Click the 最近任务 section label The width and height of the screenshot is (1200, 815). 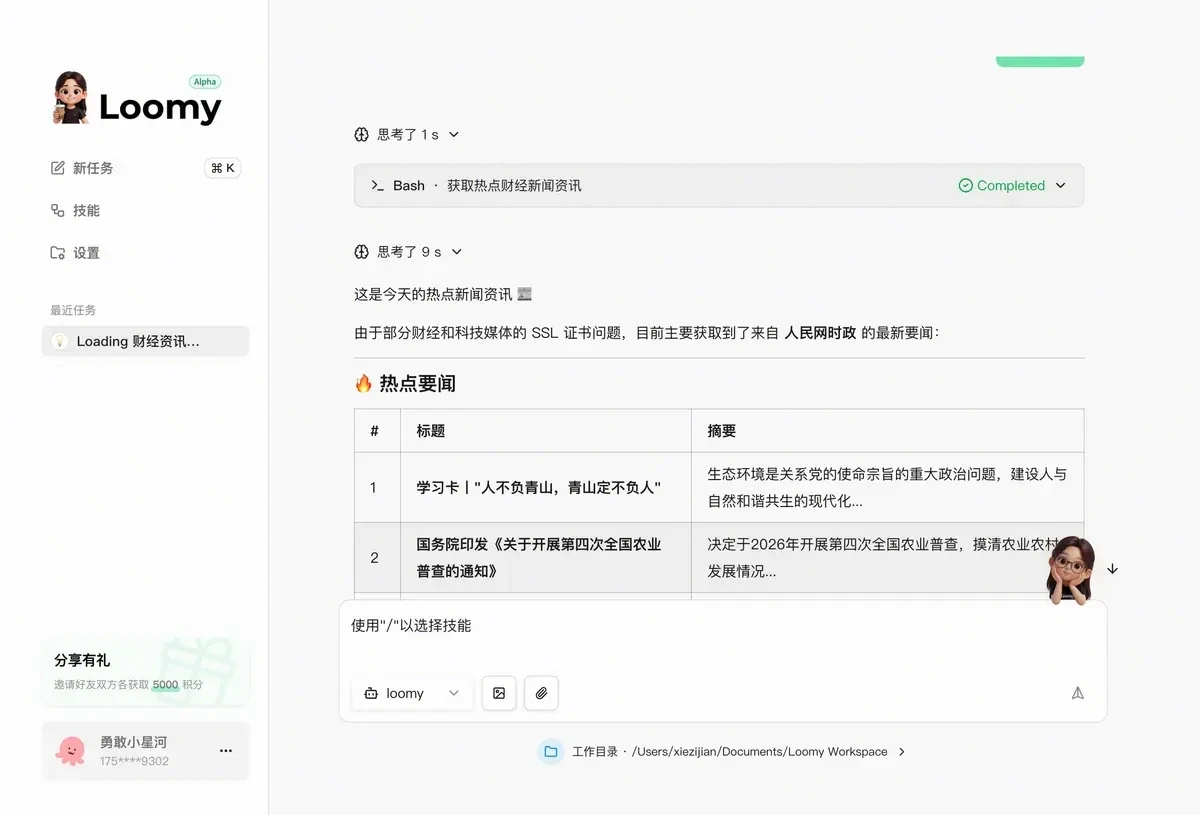(x=73, y=310)
